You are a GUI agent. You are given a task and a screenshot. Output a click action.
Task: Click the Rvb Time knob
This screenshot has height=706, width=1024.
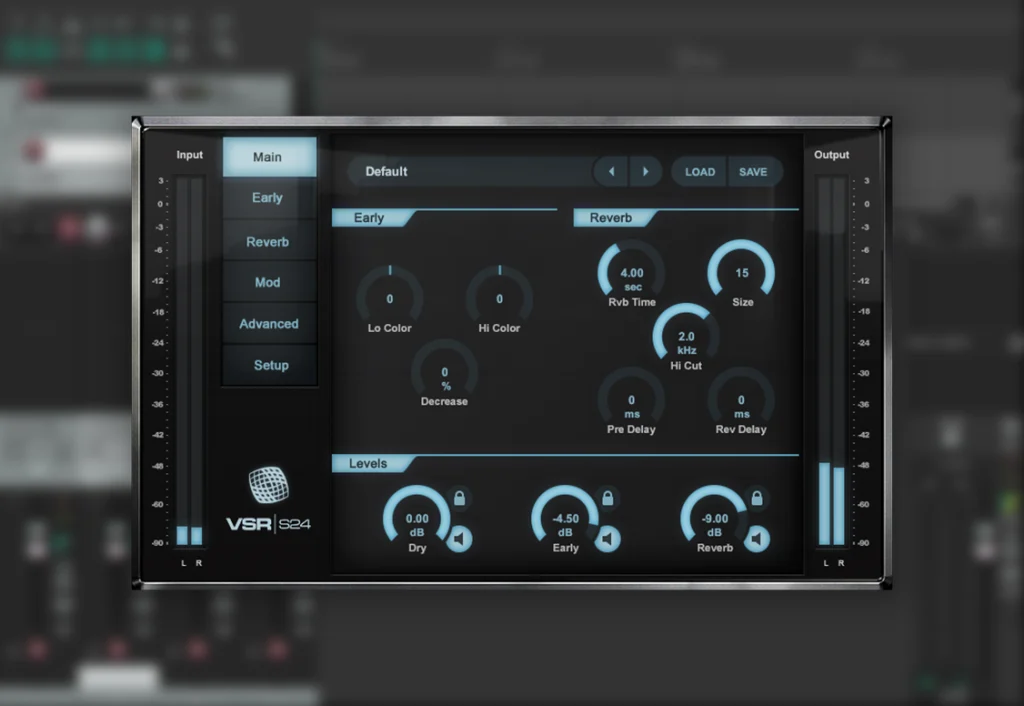click(631, 273)
